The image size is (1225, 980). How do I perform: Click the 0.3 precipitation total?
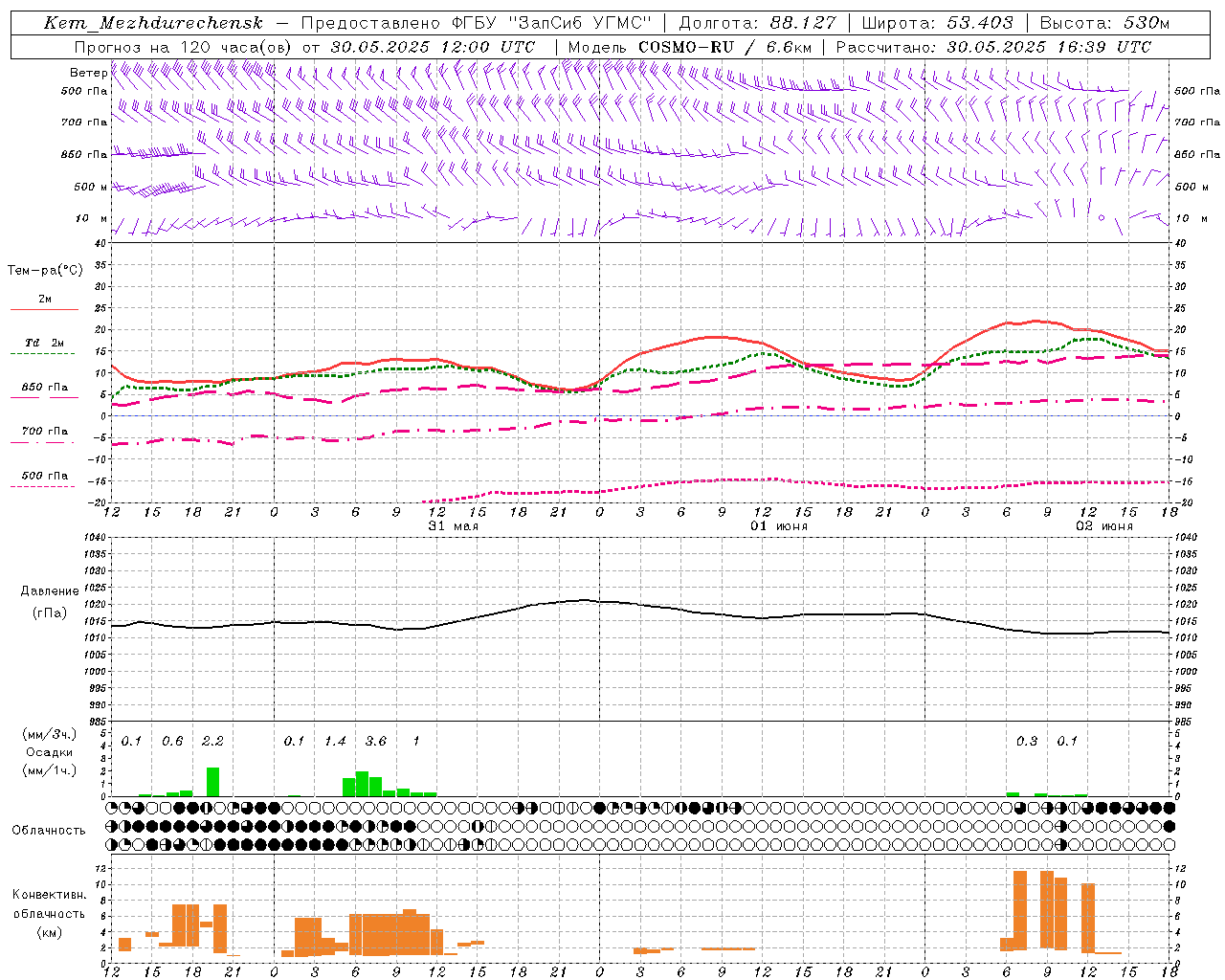click(x=1027, y=741)
